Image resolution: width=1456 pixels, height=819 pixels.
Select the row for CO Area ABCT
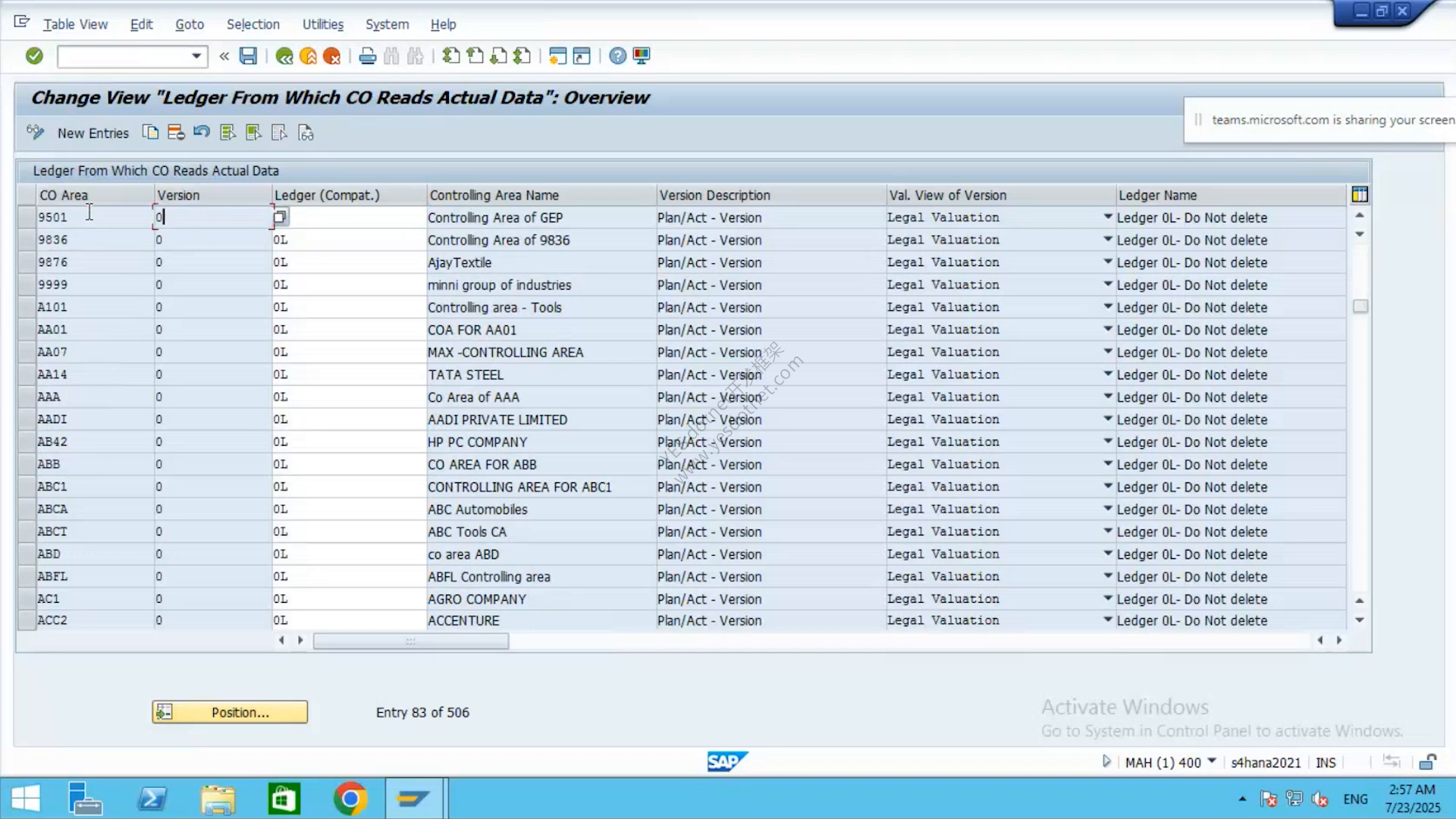tap(27, 532)
